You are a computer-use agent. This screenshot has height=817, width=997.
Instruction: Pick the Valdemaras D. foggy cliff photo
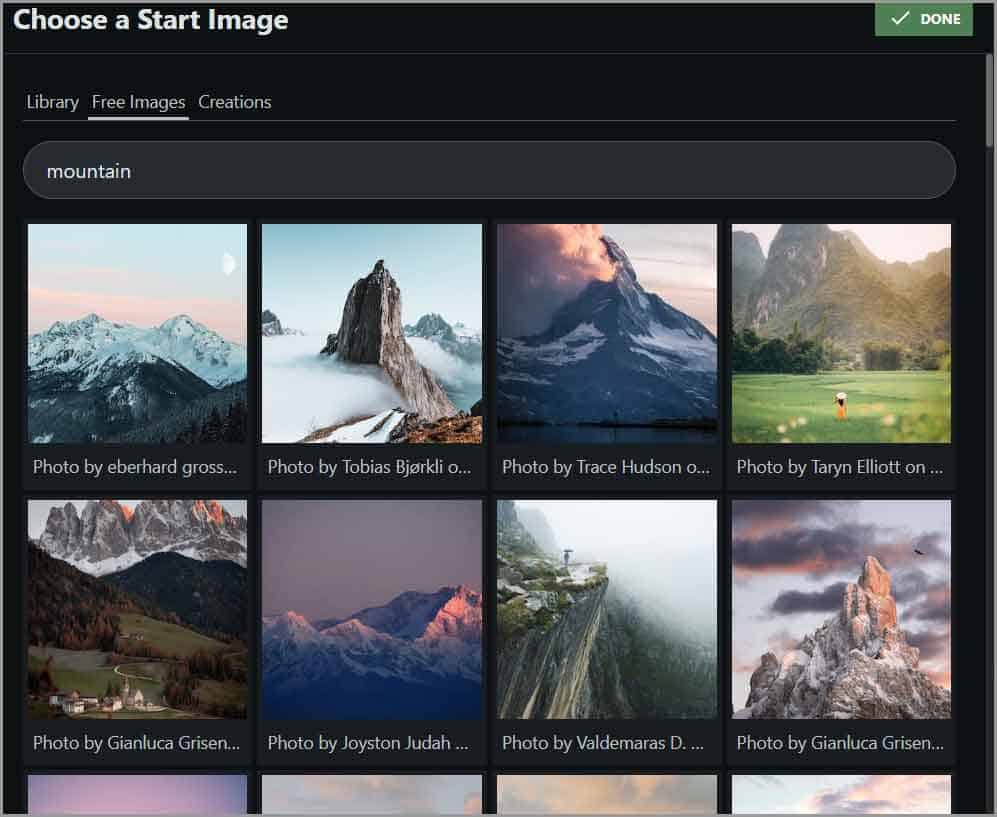[606, 609]
